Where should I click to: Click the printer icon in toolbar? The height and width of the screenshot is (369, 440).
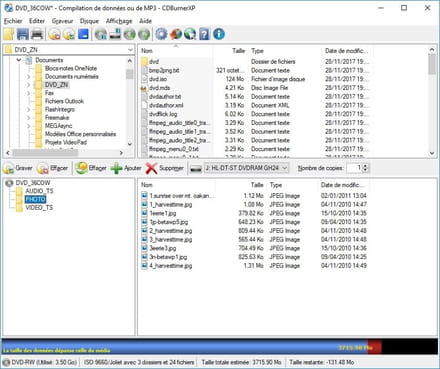click(37, 34)
